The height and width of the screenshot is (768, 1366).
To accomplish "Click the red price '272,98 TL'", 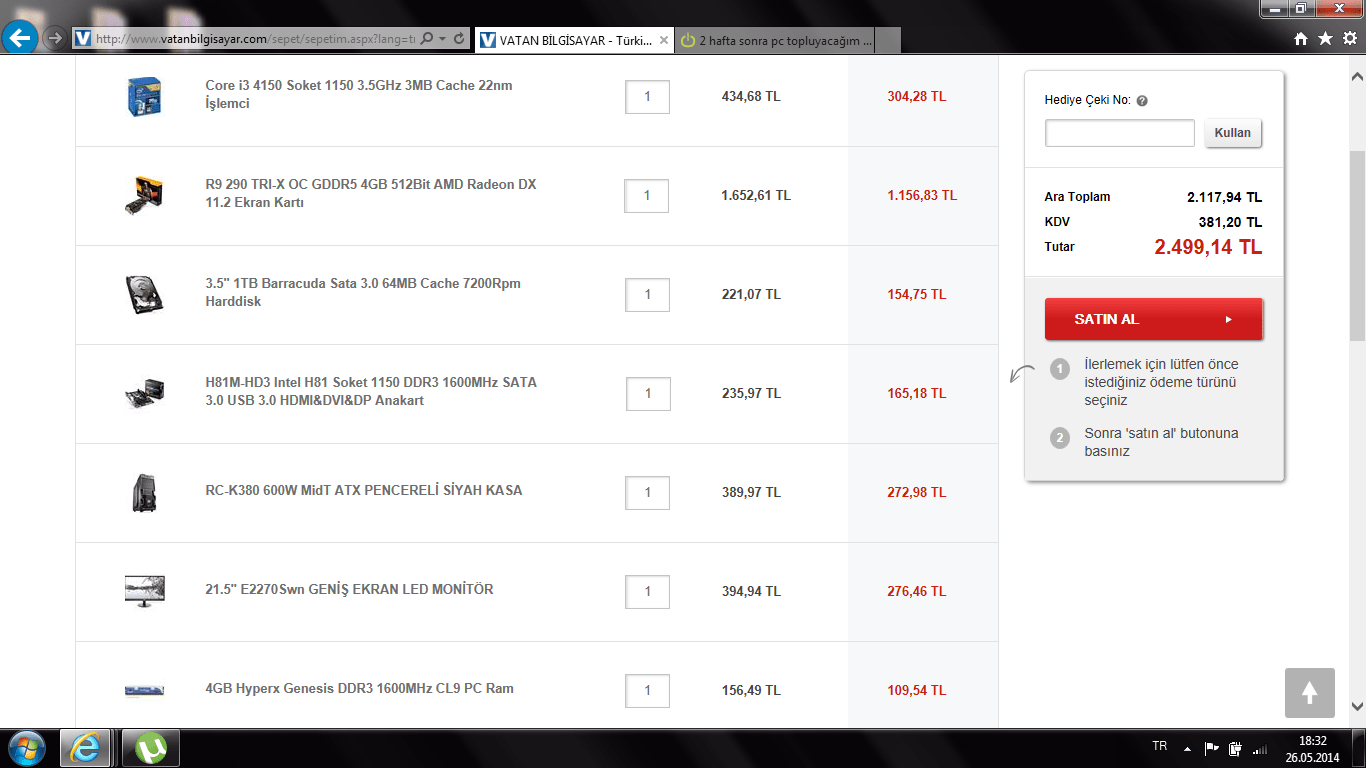I will tap(917, 492).
